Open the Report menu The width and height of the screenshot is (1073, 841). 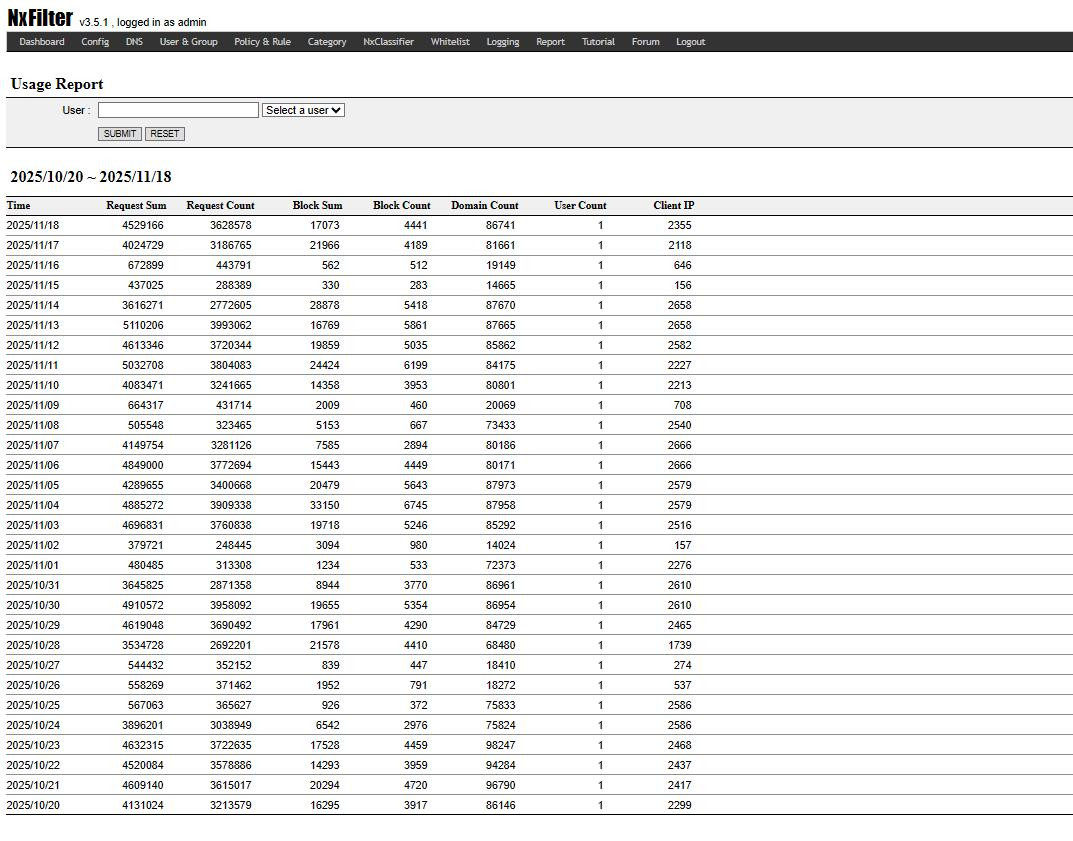coord(550,42)
